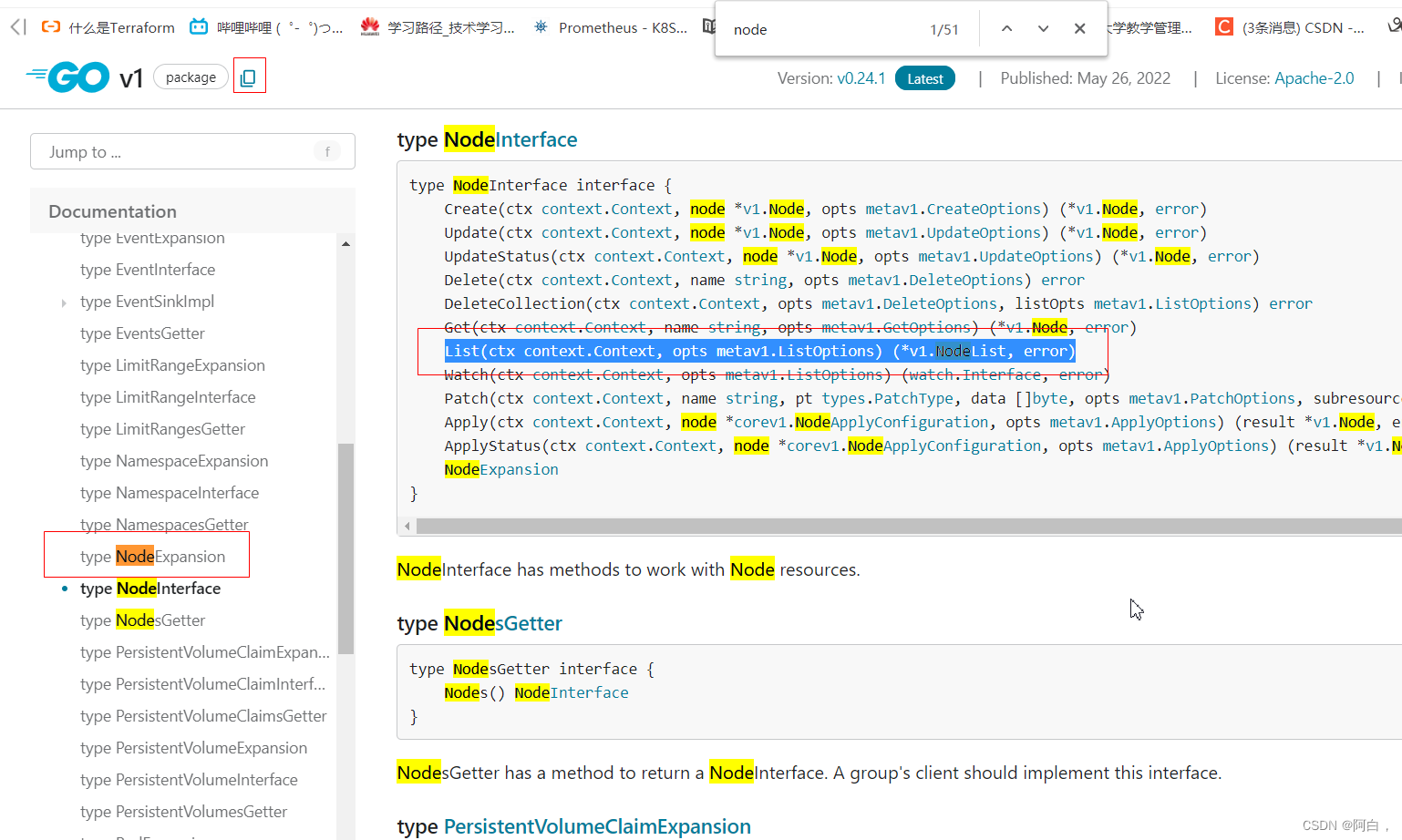Viewport: 1402px width, 840px height.
Task: Copy the package path with the copy icon
Action: tap(248, 78)
